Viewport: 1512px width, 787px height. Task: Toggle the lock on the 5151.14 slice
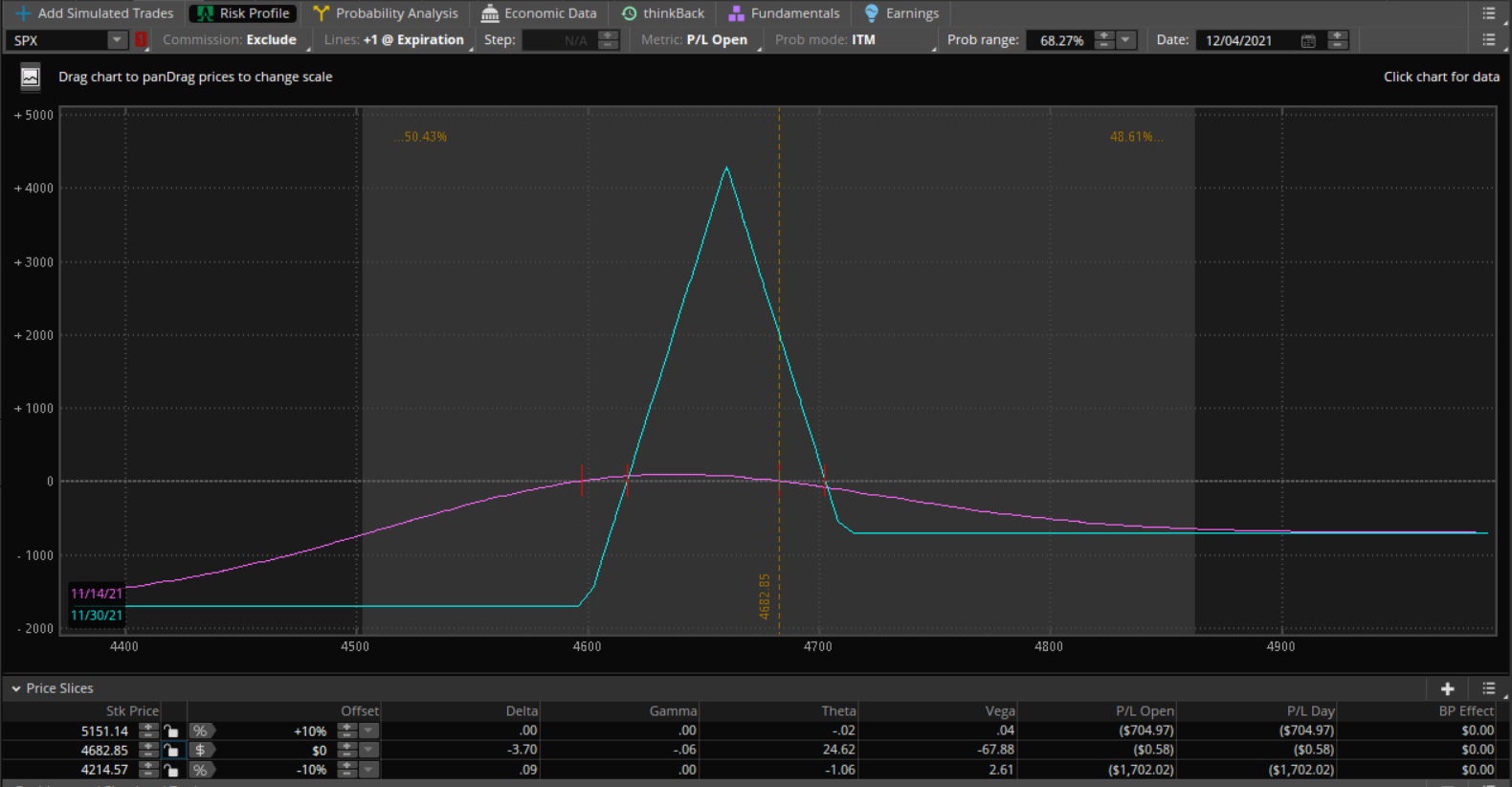(x=171, y=731)
